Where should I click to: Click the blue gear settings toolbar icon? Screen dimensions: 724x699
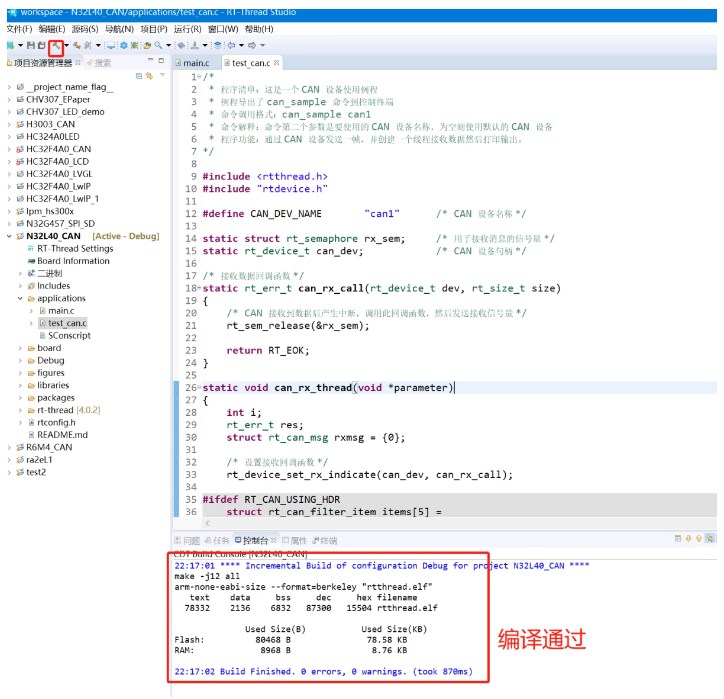coord(123,45)
